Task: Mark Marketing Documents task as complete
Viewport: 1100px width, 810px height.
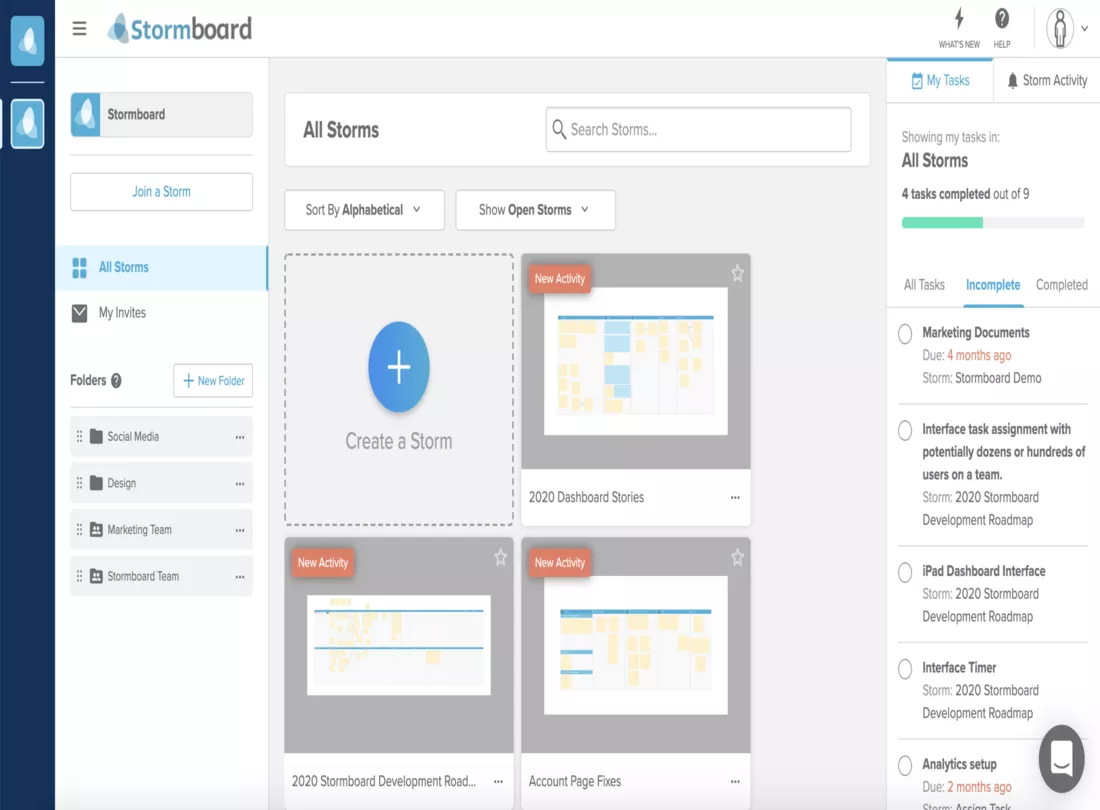Action: coord(905,334)
